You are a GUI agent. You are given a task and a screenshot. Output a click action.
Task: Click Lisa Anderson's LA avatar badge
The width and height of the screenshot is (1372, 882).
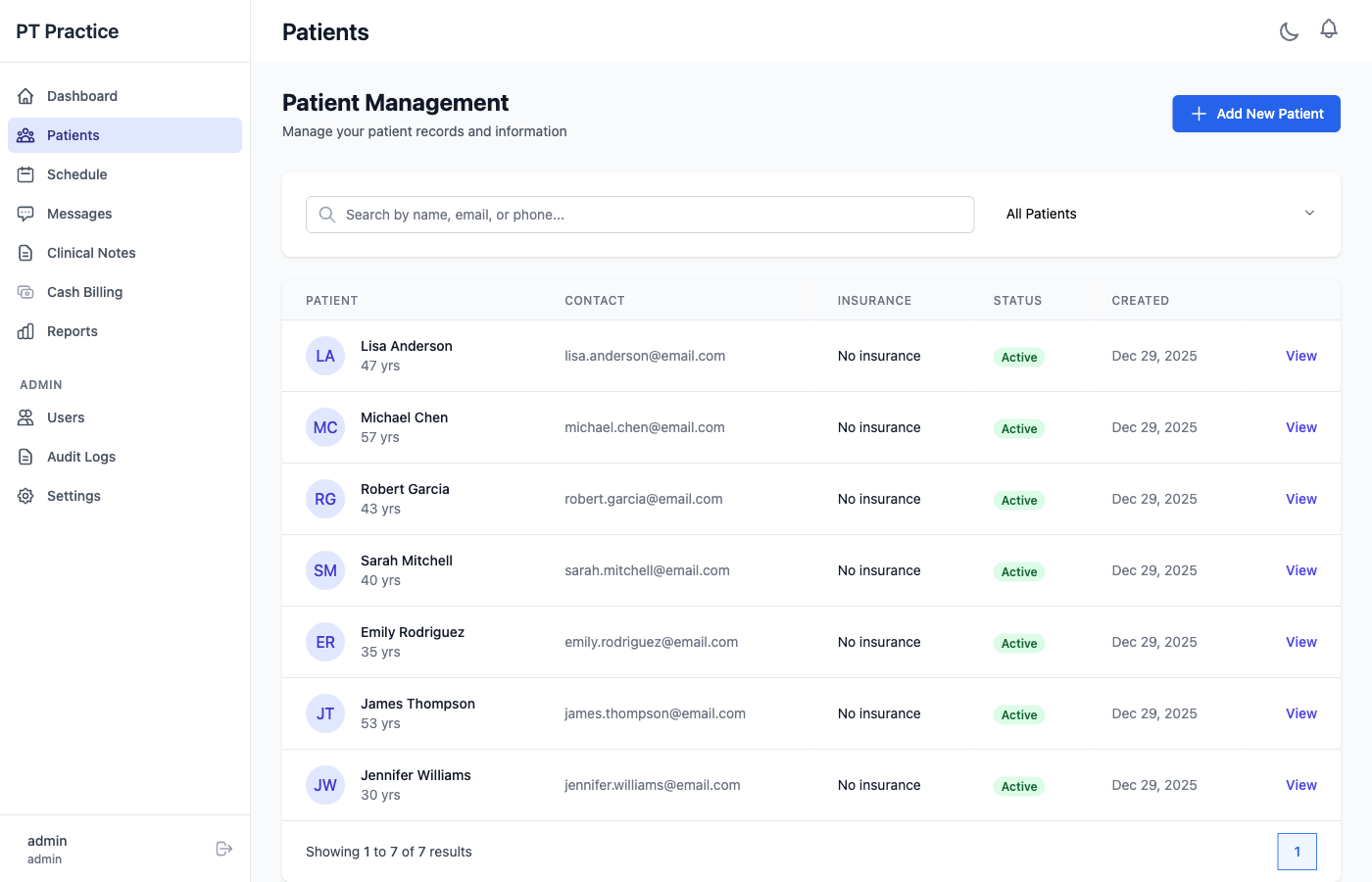[325, 356]
